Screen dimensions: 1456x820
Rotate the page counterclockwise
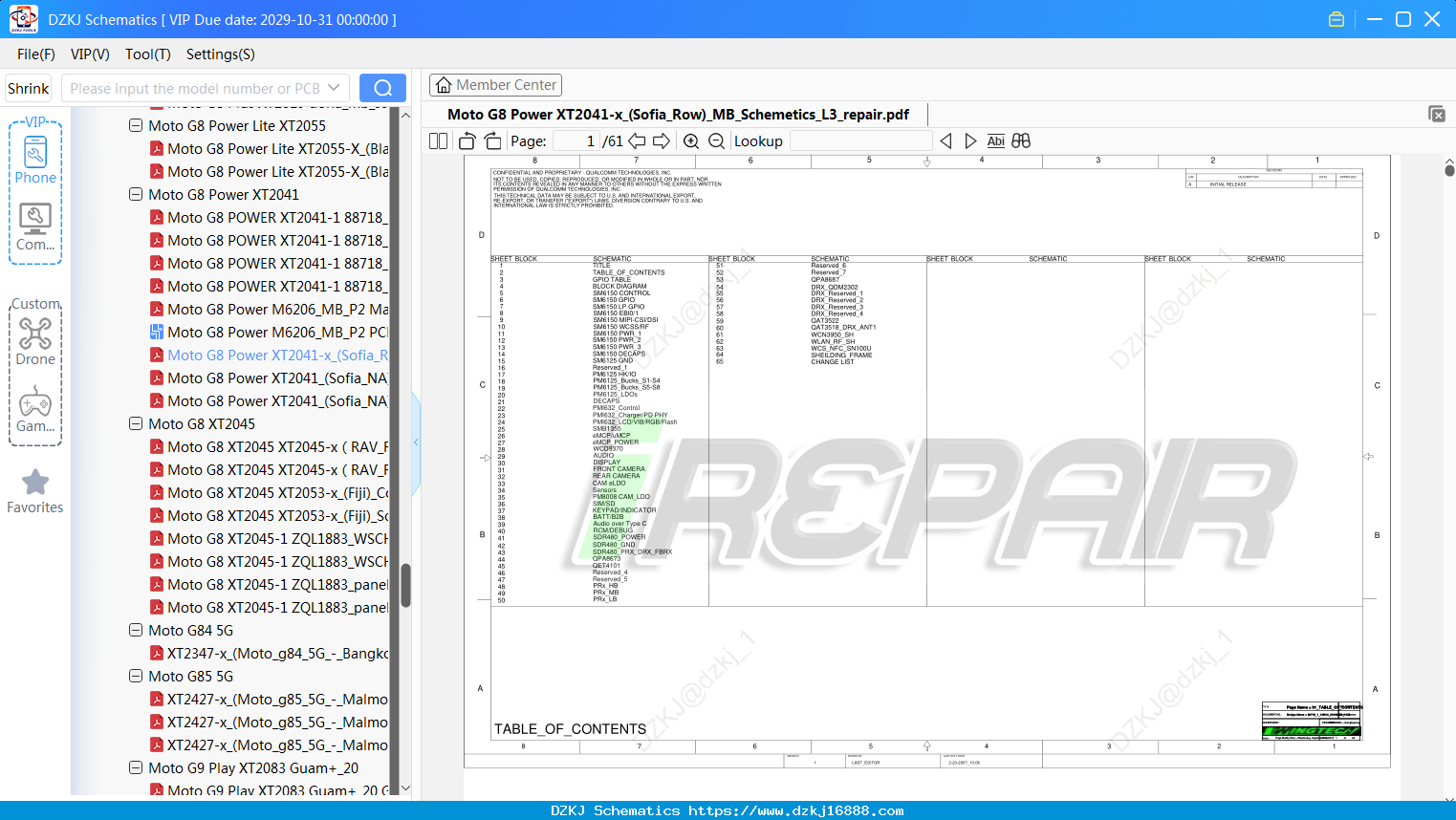coord(467,140)
